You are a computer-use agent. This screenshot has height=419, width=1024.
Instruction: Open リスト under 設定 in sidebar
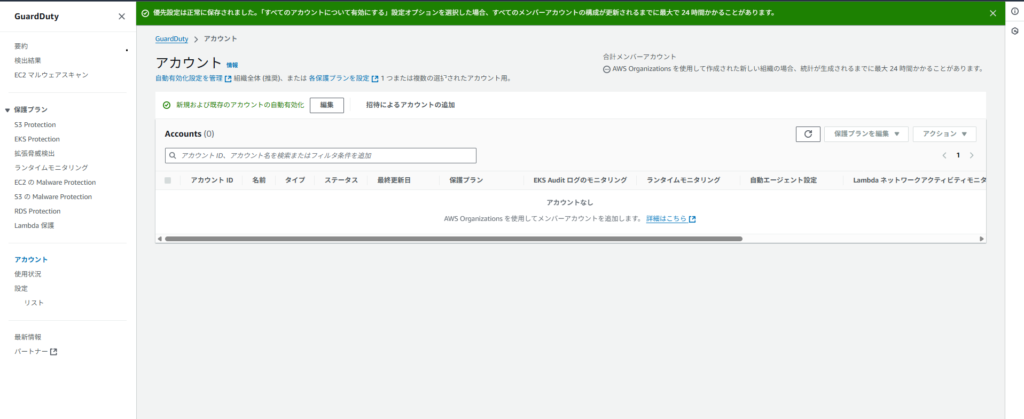click(34, 303)
